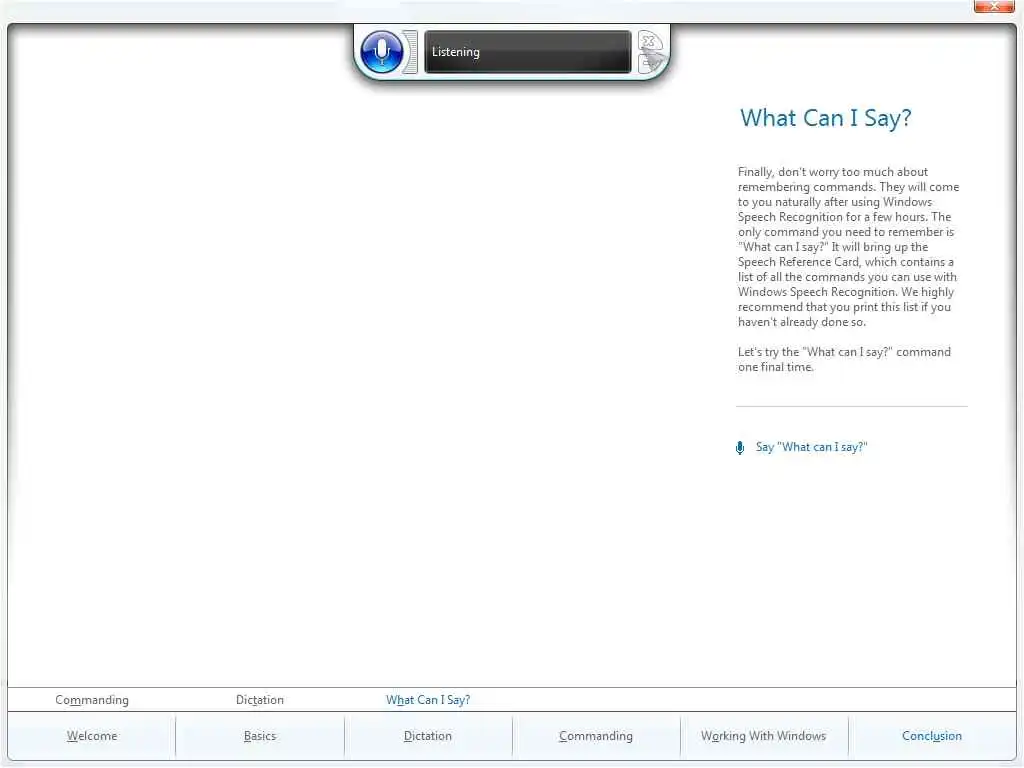This screenshot has height=768, width=1024.
Task: Click the What Can I Say? heading
Action: click(x=825, y=118)
